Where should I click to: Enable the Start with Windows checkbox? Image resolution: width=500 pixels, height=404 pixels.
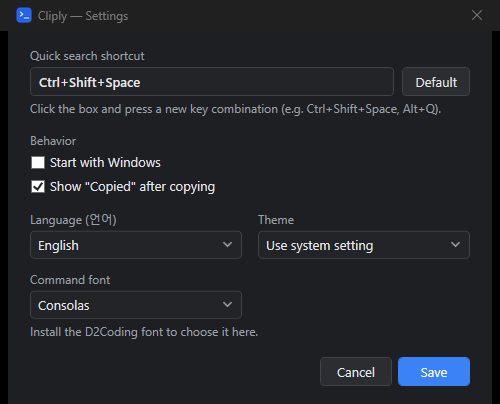38,163
